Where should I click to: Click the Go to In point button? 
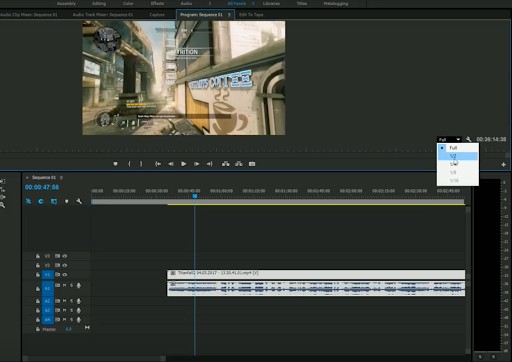158,164
